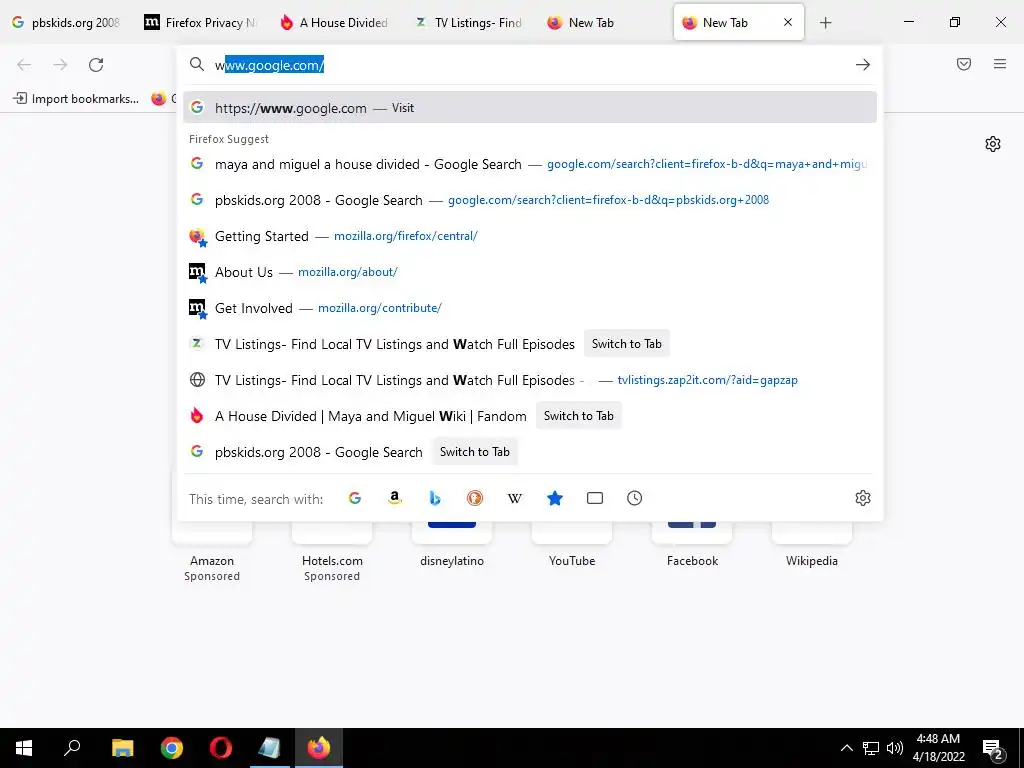Click the forward navigation arrow
The height and width of the screenshot is (768, 1024).
tap(60, 65)
